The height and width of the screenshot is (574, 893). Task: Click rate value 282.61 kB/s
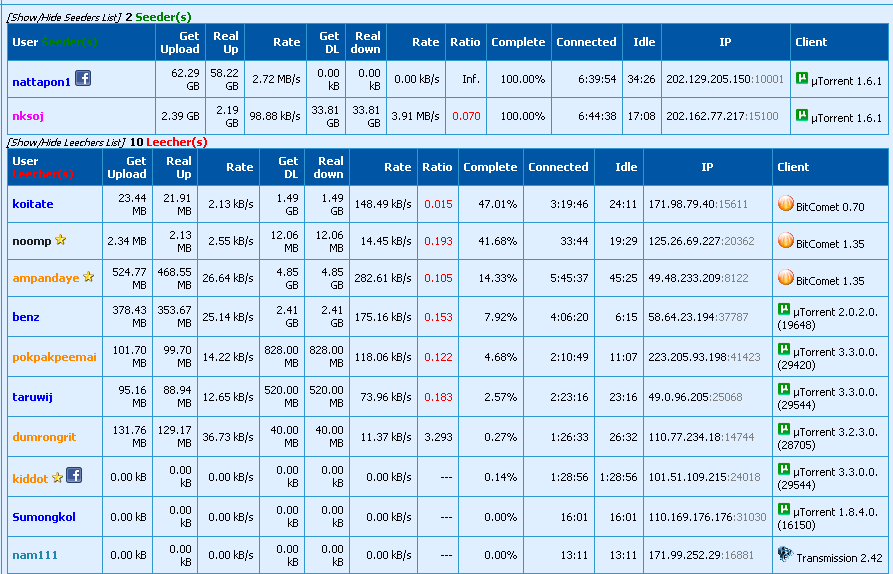coord(383,278)
